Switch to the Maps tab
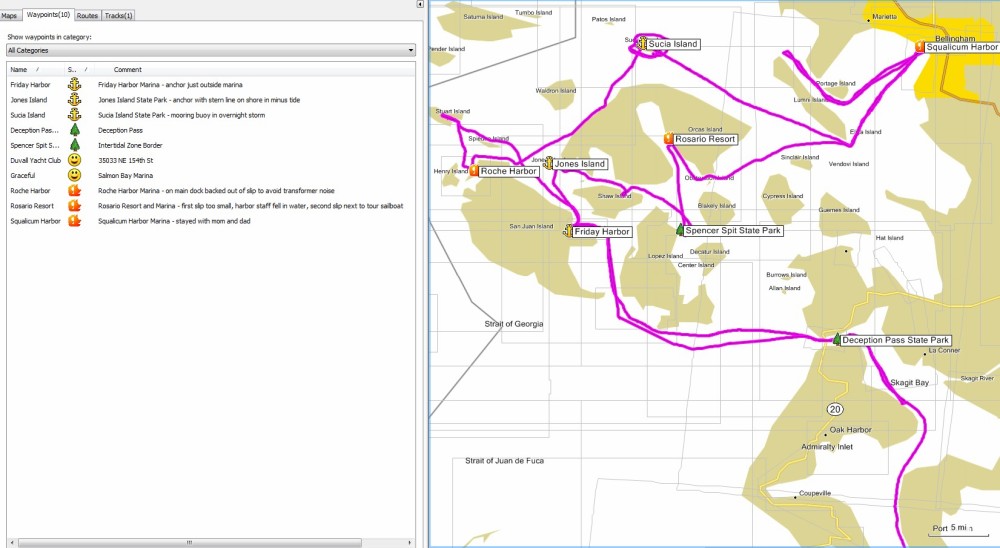The height and width of the screenshot is (548, 1000). [x=10, y=16]
